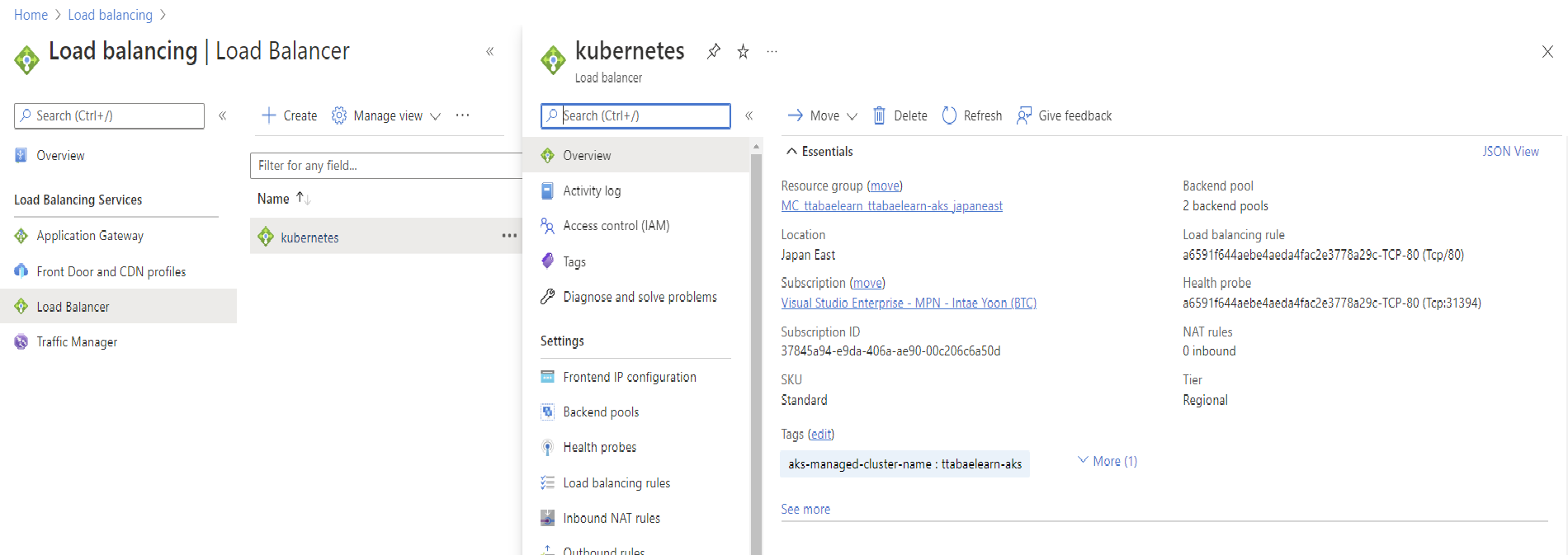Image resolution: width=1568 pixels, height=555 pixels.
Task: Open Give feedback
Action: pyautogui.click(x=1065, y=115)
